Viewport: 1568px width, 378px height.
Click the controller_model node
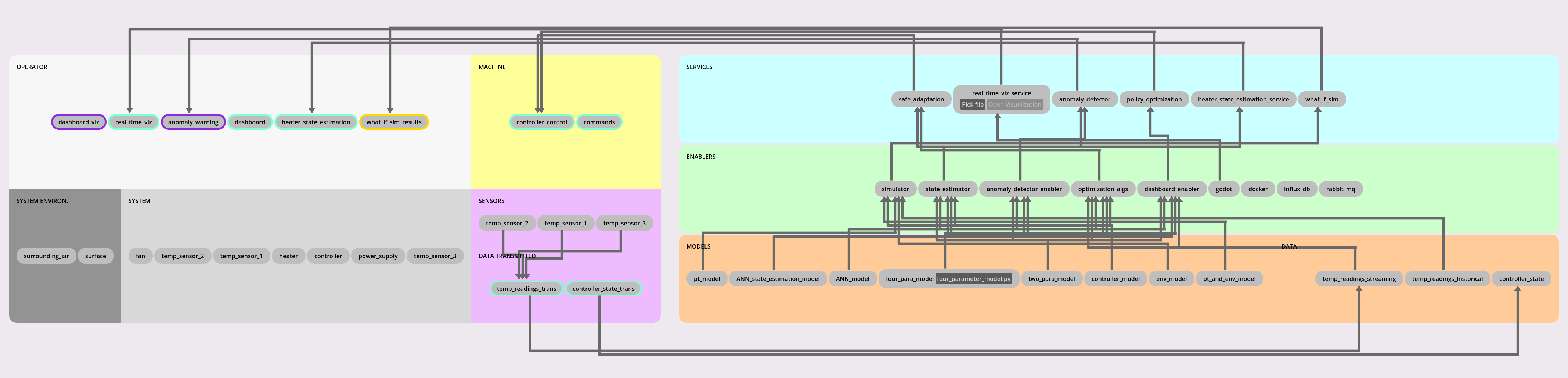click(x=1115, y=279)
